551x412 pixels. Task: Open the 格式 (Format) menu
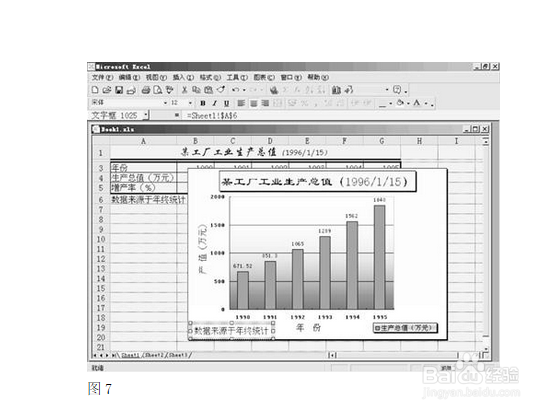[x=210, y=77]
